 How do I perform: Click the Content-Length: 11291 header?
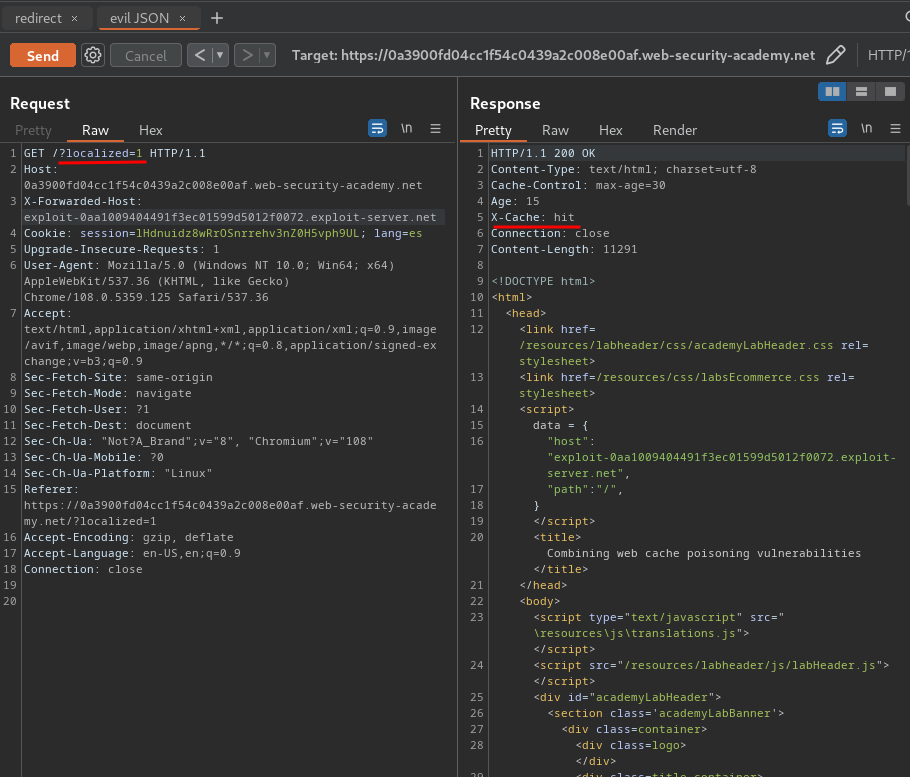tap(564, 249)
